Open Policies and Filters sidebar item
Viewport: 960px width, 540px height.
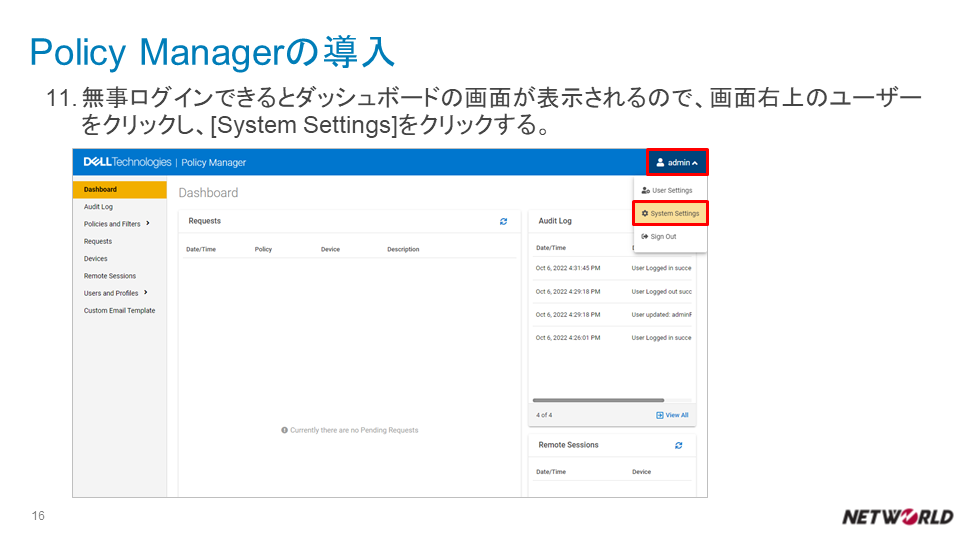tap(112, 224)
